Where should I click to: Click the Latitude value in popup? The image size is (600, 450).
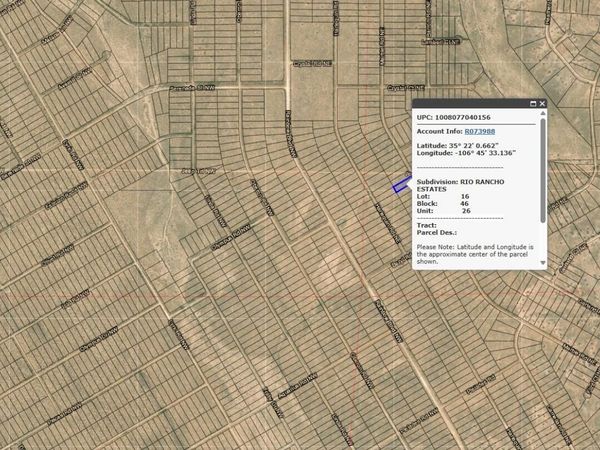coord(476,146)
